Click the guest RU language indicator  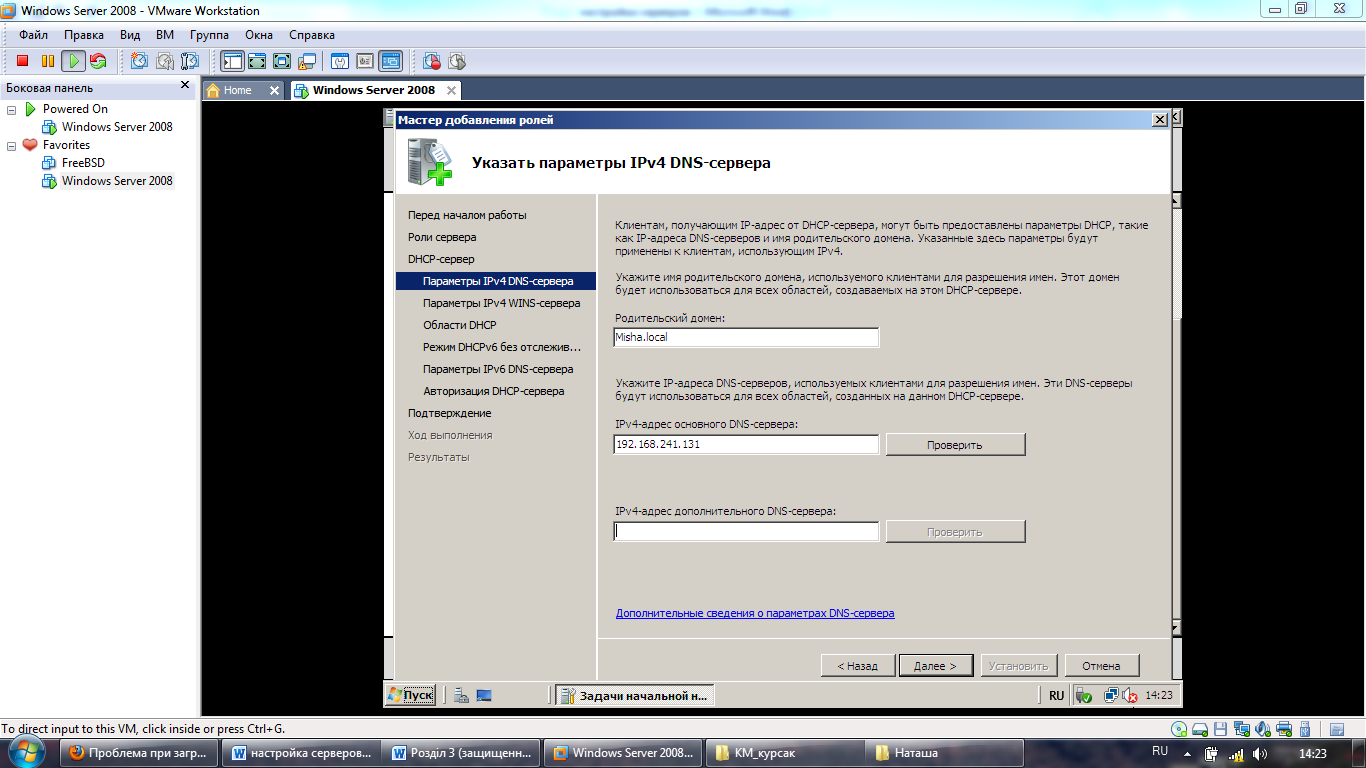[1057, 695]
